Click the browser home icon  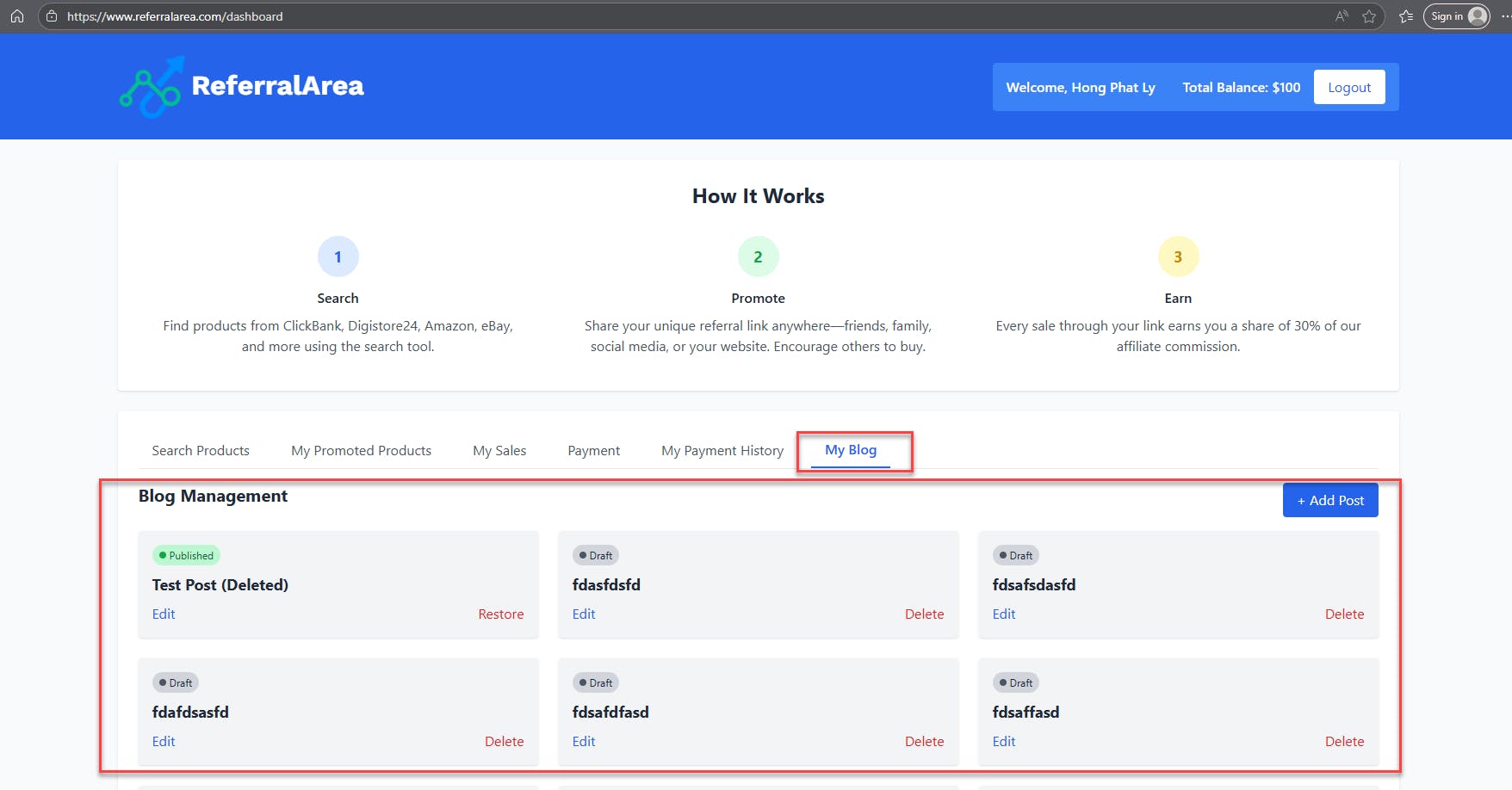[16, 16]
